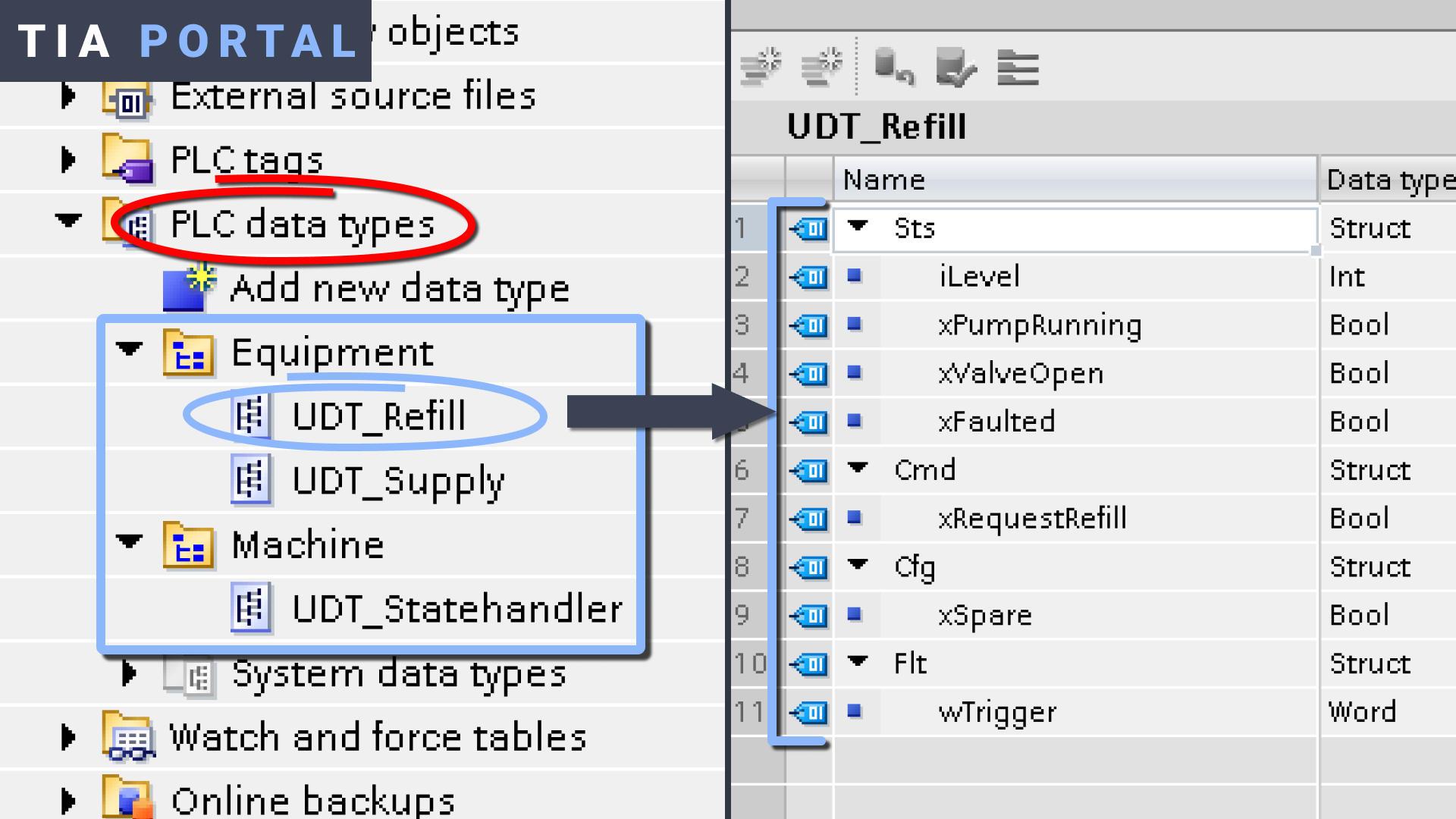Click the check-marked database toolbar icon
The width and height of the screenshot is (1456, 819).
coord(955,67)
